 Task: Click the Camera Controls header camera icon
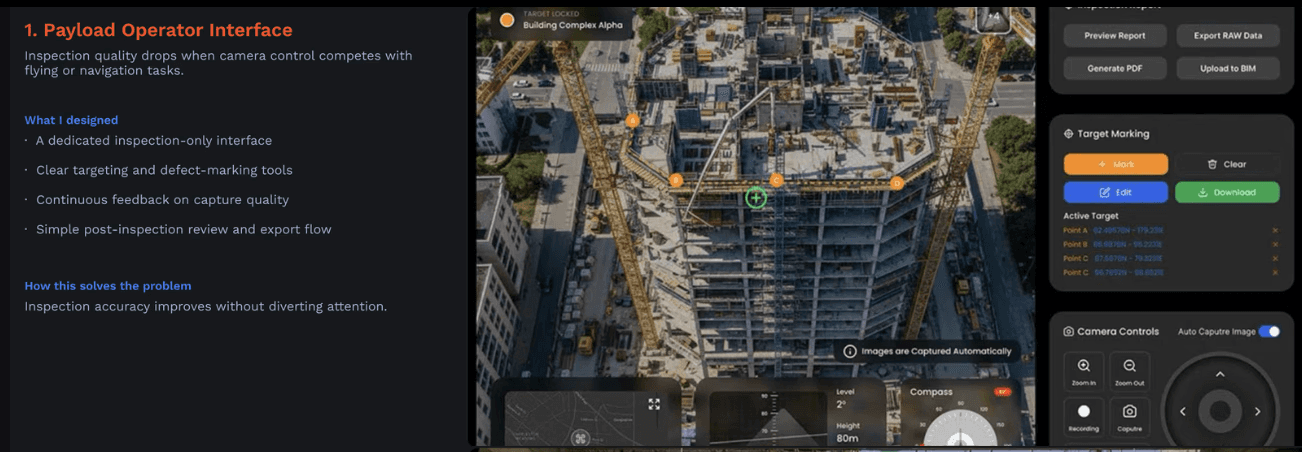[x=1069, y=331]
